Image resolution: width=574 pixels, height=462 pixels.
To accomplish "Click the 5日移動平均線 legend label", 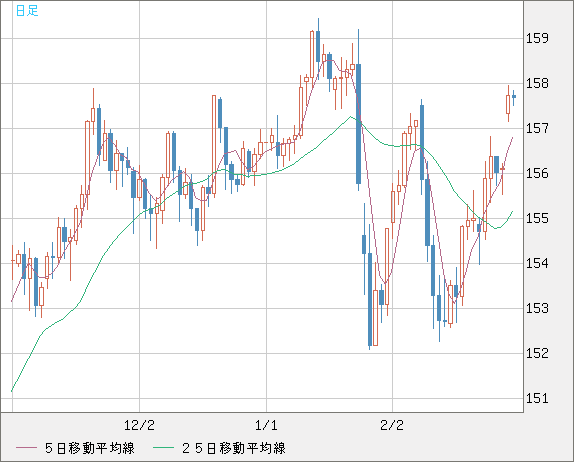I will pyautogui.click(x=90, y=448).
